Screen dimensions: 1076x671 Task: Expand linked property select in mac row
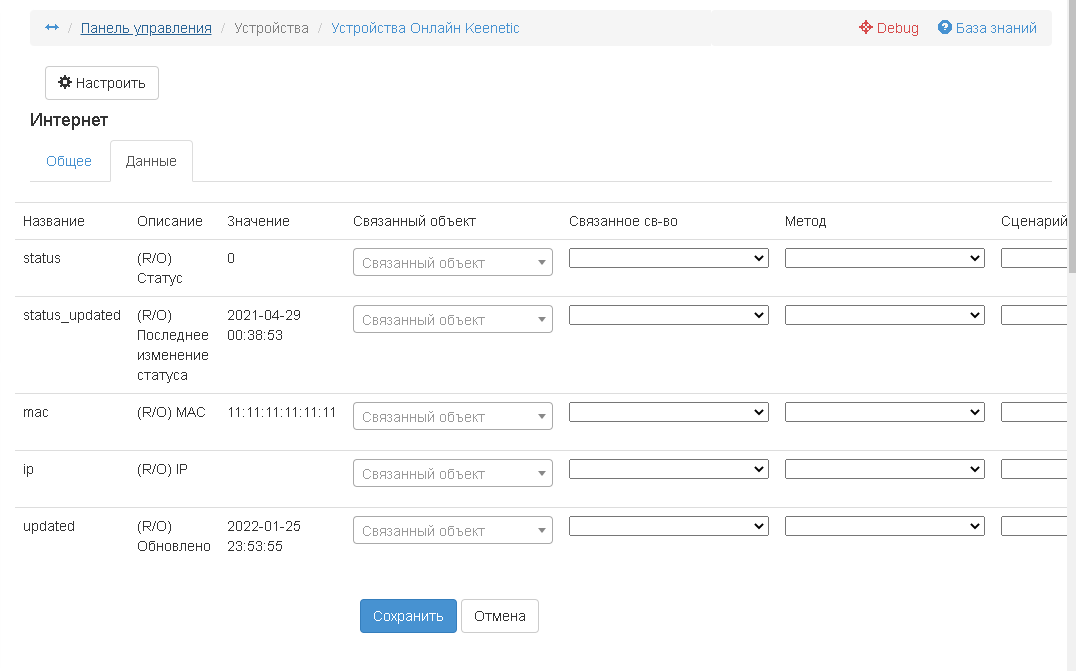668,412
